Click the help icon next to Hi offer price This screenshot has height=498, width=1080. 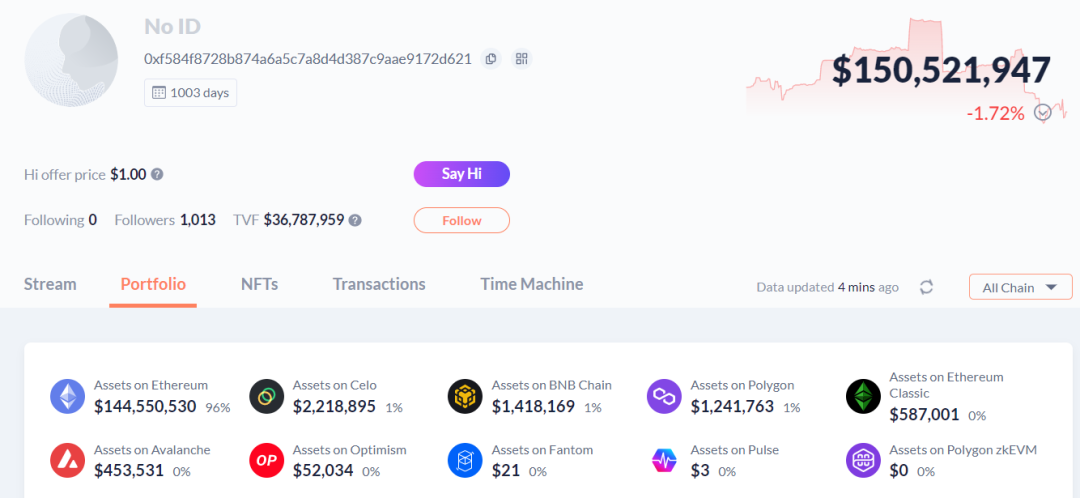click(x=157, y=175)
